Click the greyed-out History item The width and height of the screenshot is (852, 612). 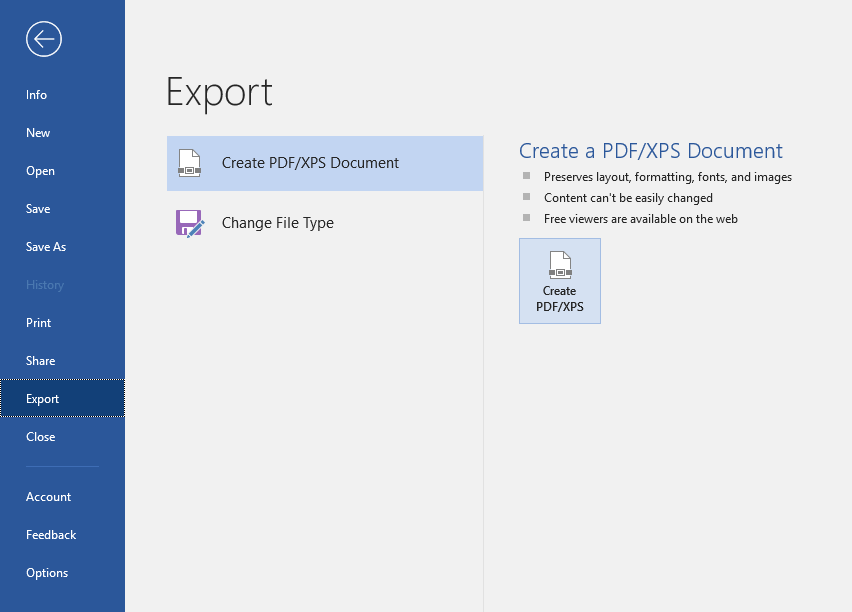45,285
